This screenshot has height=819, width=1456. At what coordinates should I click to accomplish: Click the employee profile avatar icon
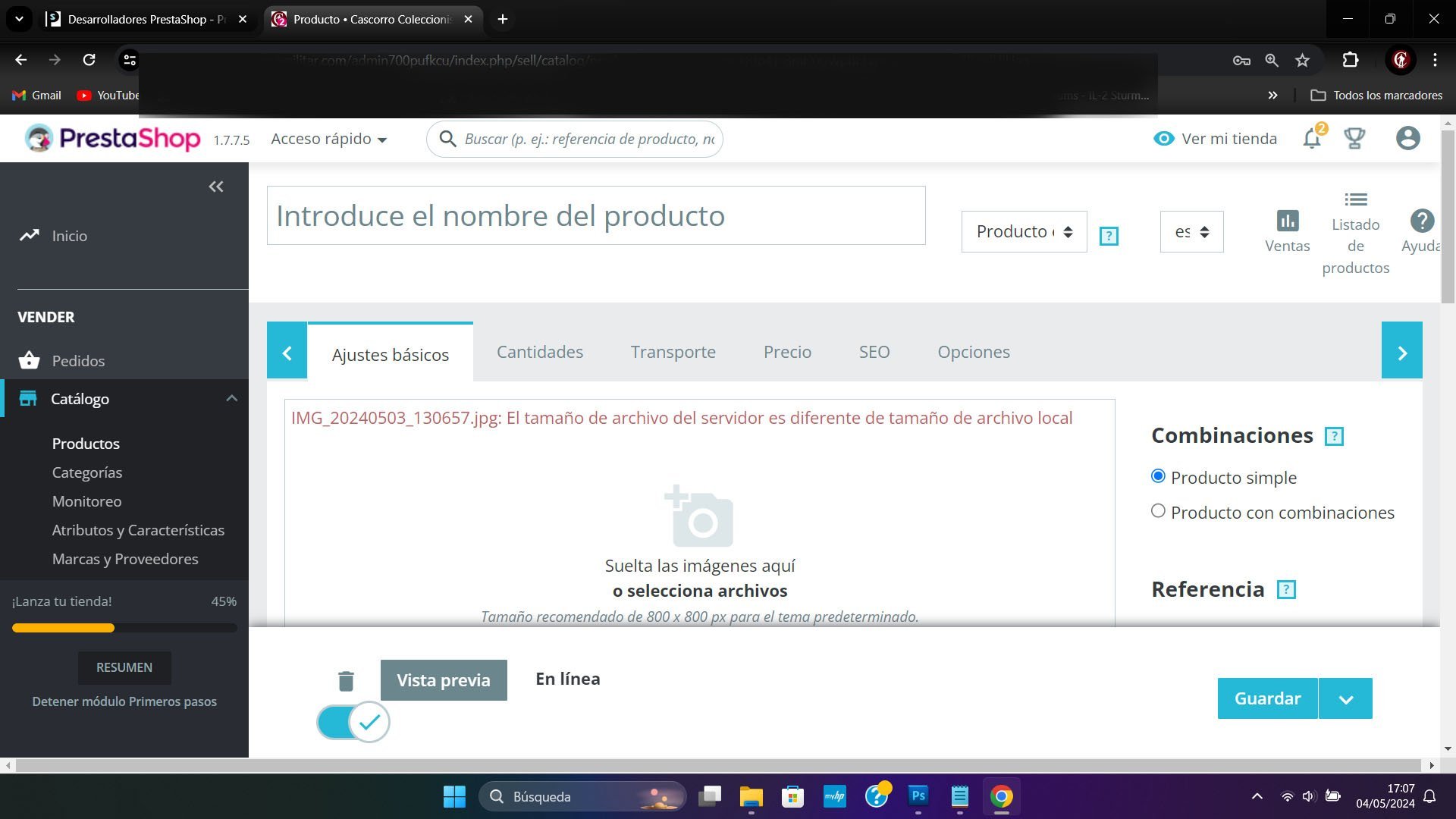[x=1407, y=139]
